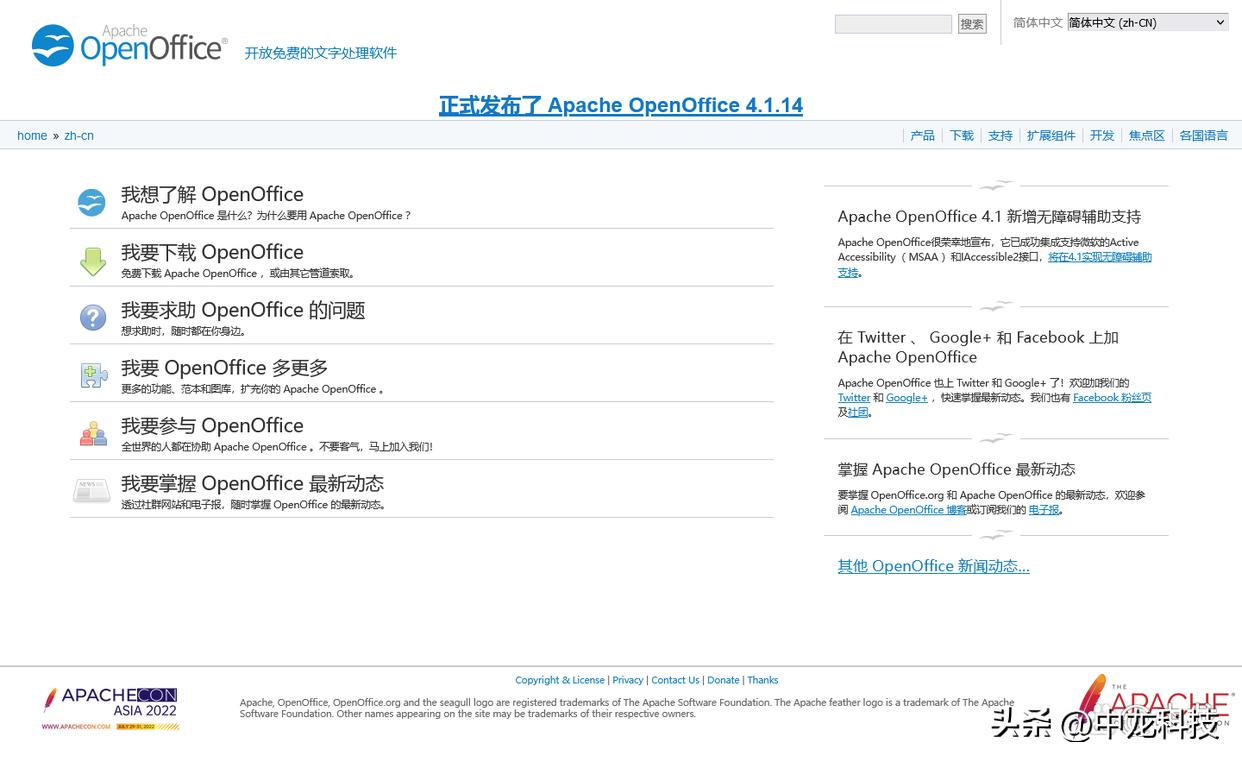
Task: Open the 产品 menu item
Action: point(922,135)
